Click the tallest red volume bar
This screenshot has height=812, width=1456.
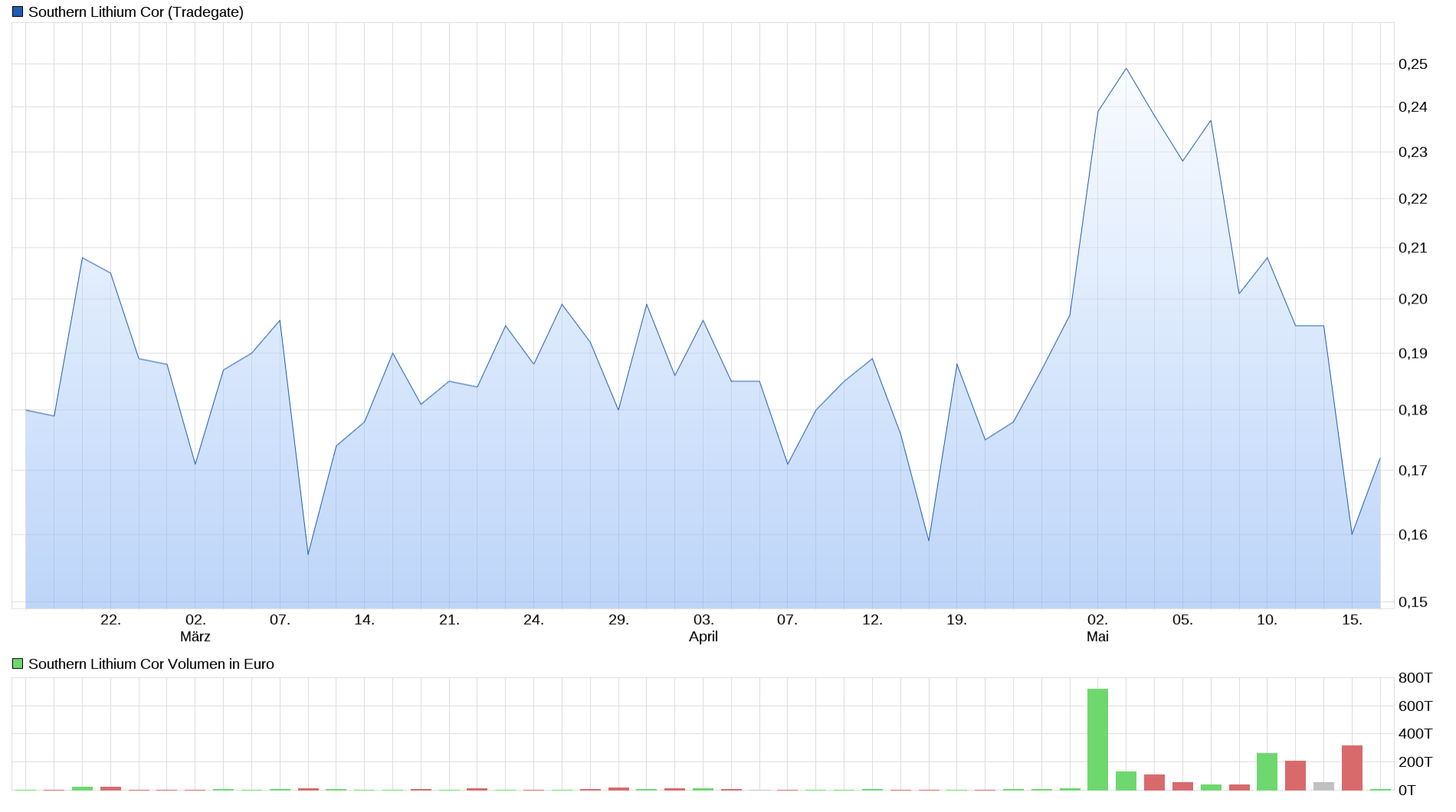pos(1352,767)
